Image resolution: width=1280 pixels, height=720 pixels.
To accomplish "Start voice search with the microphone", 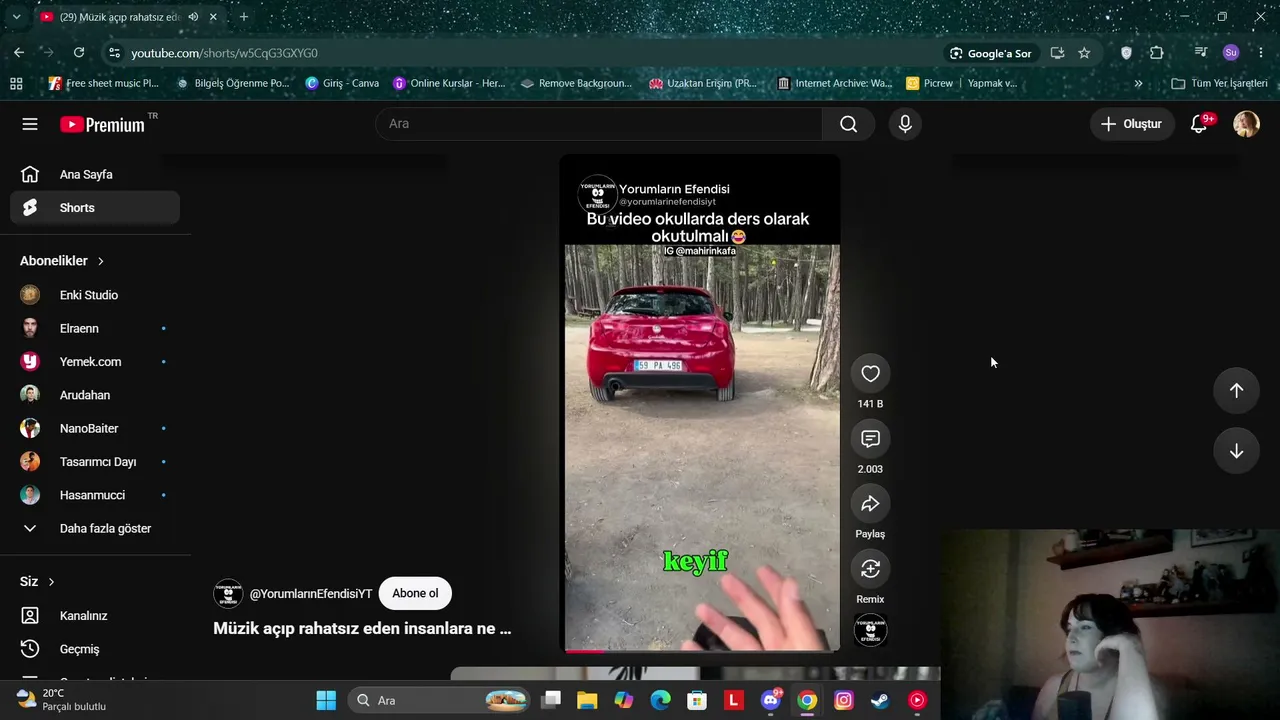I will coord(905,124).
